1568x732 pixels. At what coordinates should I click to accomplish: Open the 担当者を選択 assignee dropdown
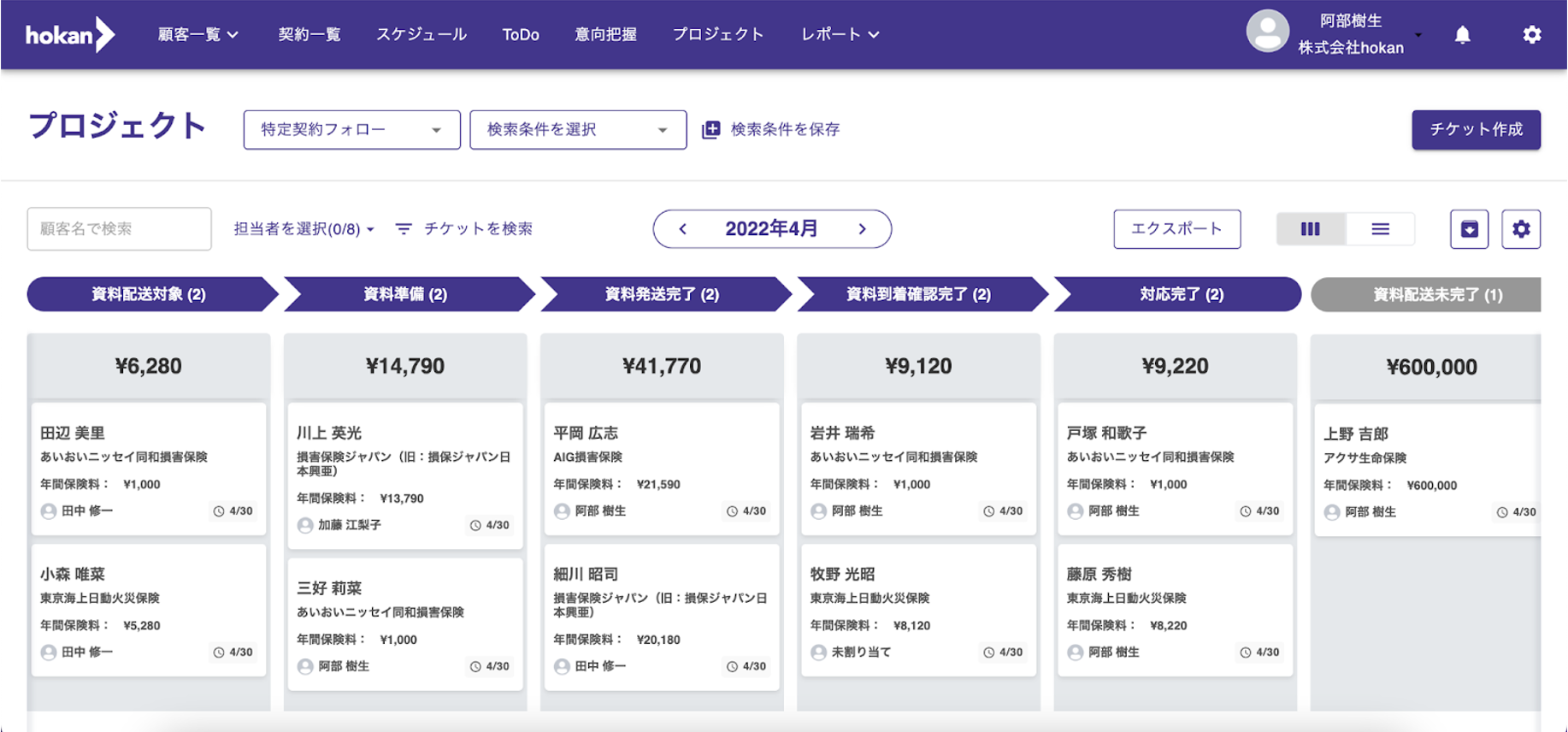pyautogui.click(x=304, y=229)
